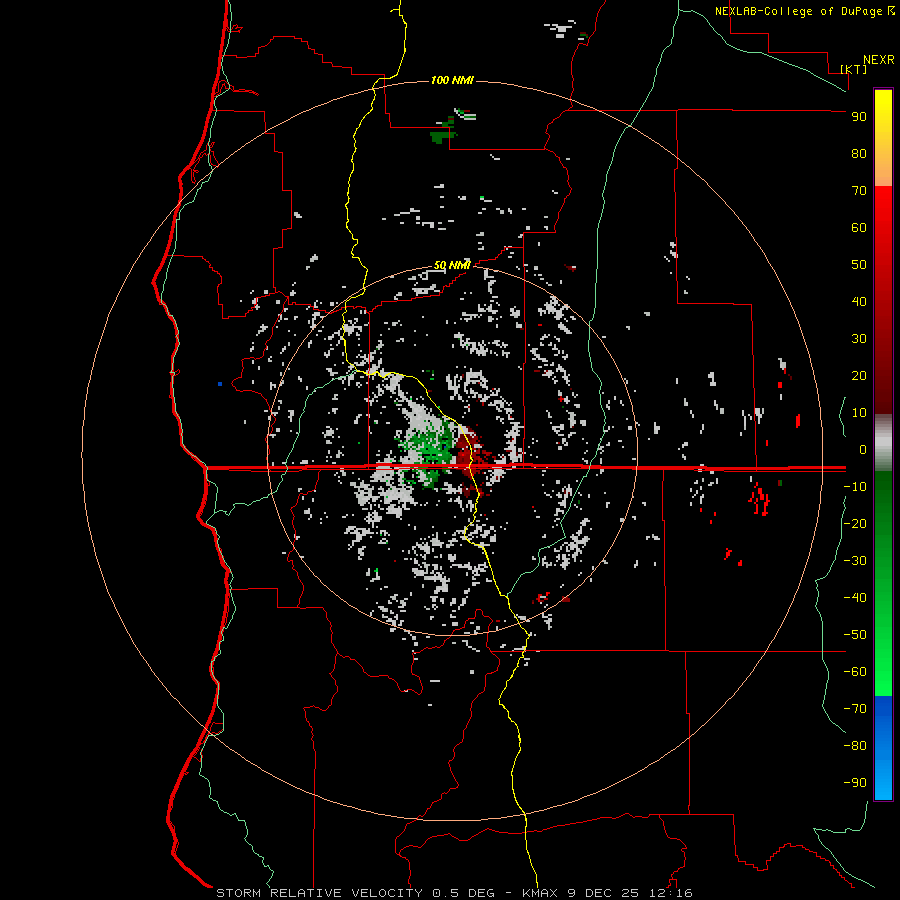The height and width of the screenshot is (900, 900).
Task: Click the green inbound velocity cluster near radar center
Action: [x=428, y=449]
